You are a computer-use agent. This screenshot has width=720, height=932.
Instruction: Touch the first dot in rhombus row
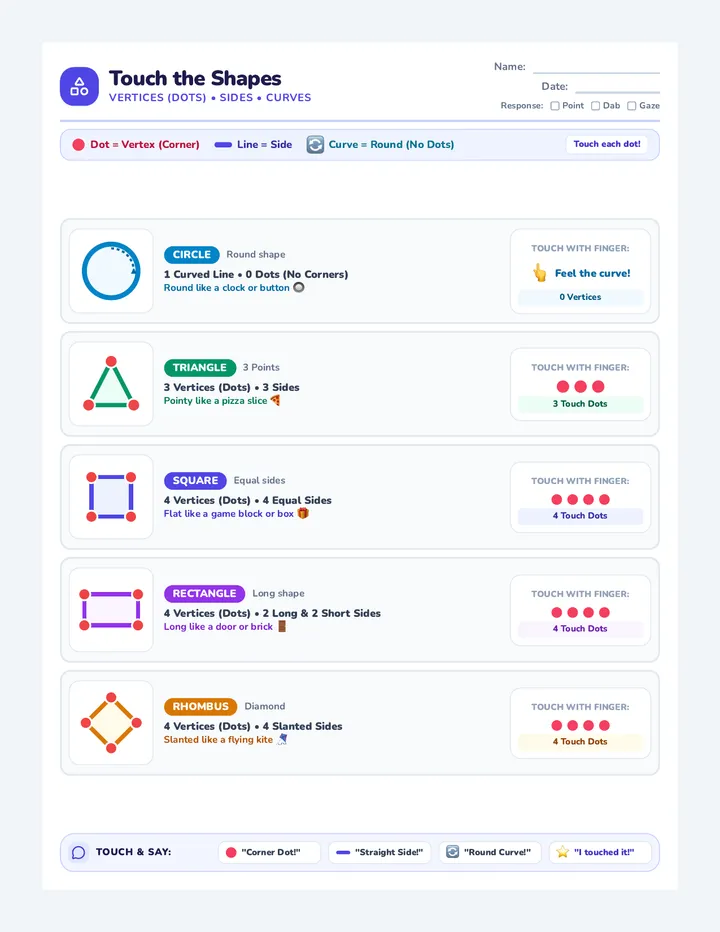[556, 725]
